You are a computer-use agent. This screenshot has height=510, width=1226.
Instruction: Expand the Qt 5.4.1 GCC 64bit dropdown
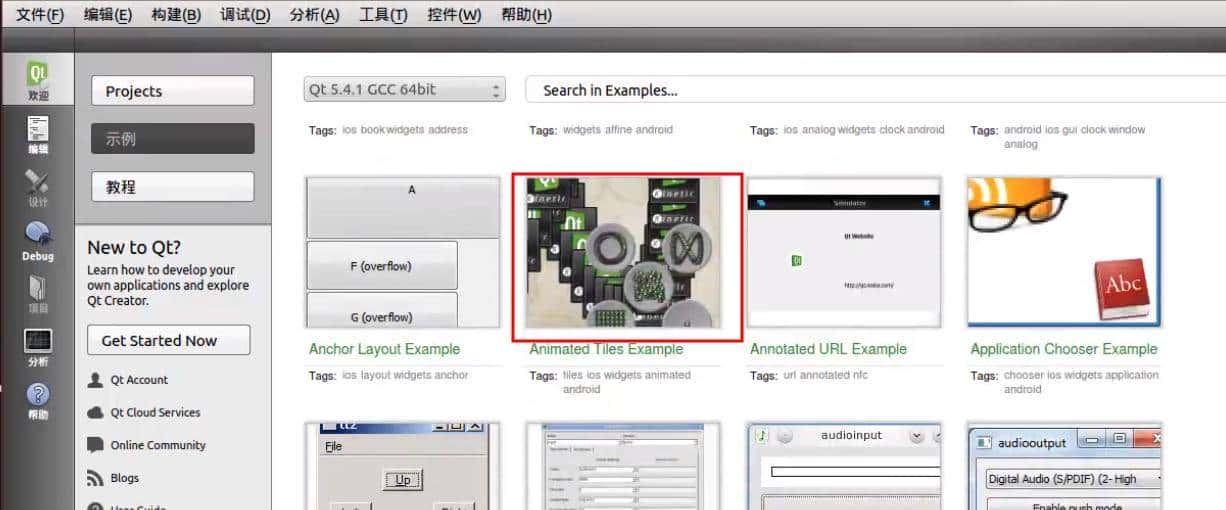tap(404, 90)
